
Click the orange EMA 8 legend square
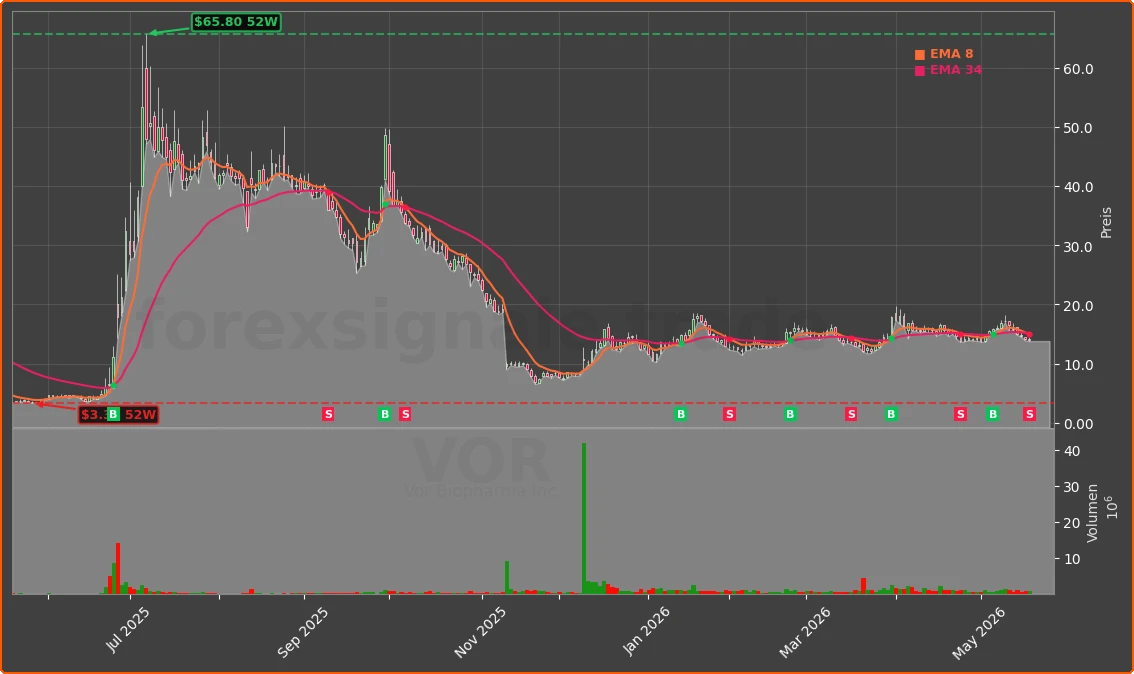tap(920, 55)
